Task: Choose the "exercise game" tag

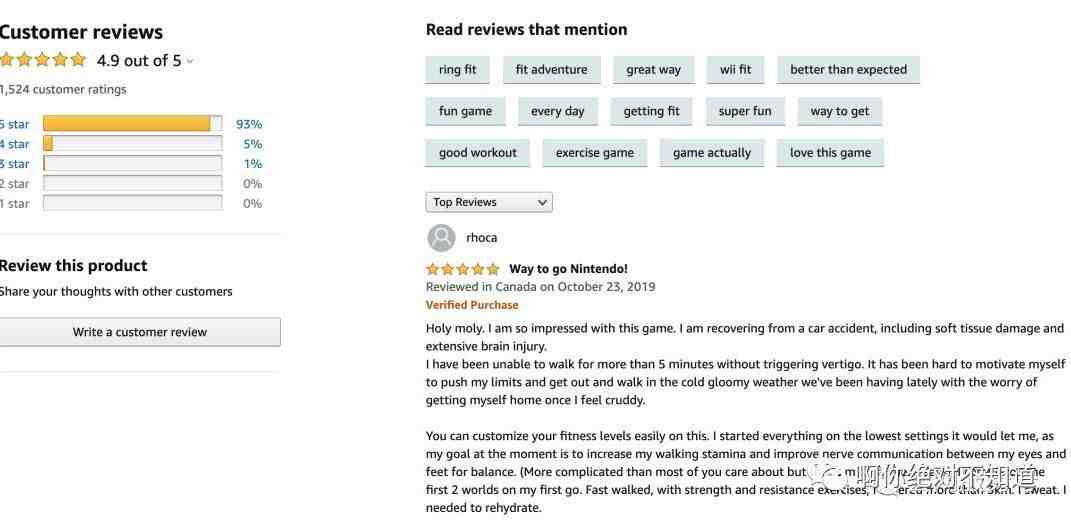Action: 594,153
